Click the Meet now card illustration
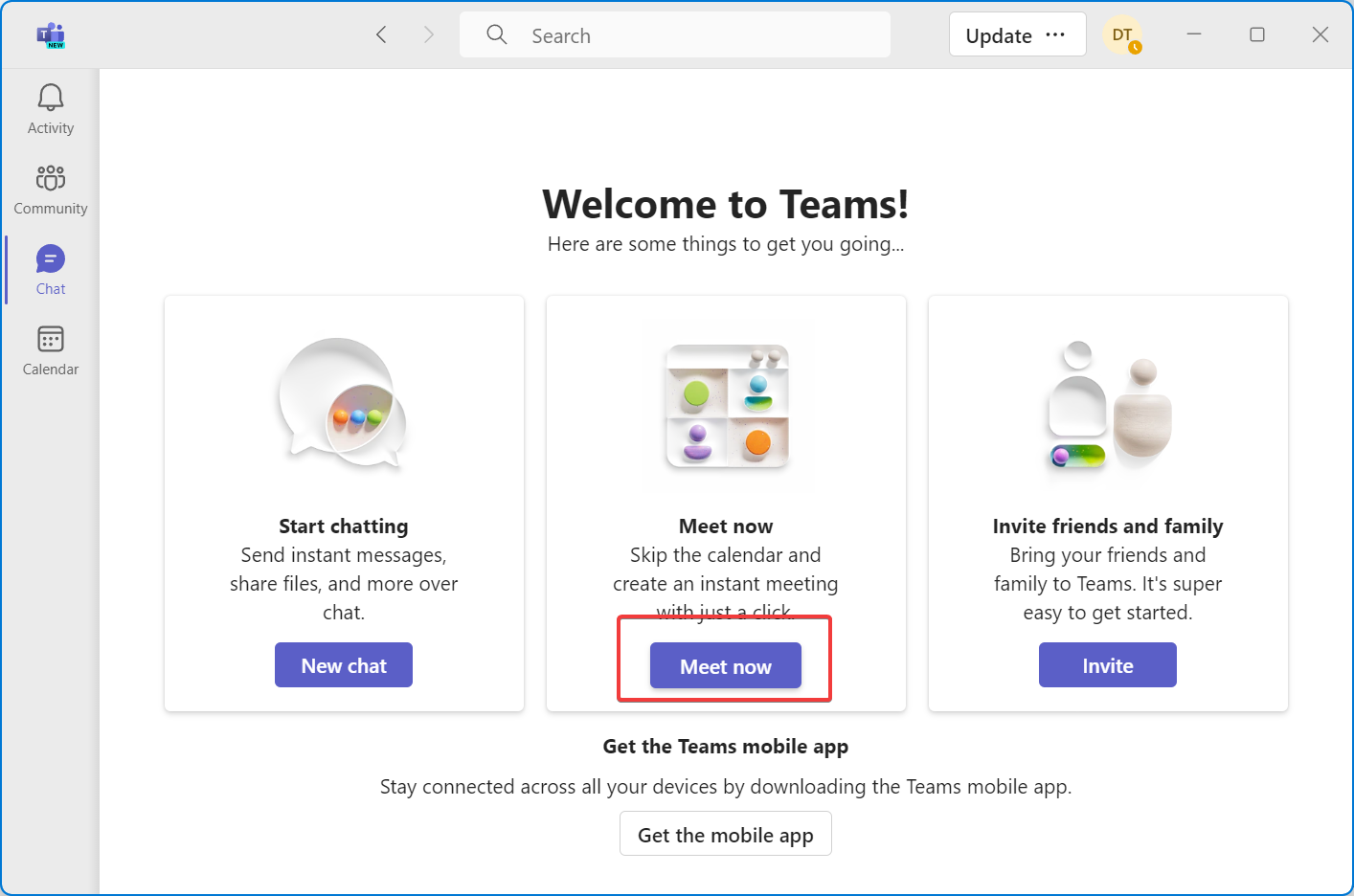This screenshot has height=896, width=1354. 726,406
